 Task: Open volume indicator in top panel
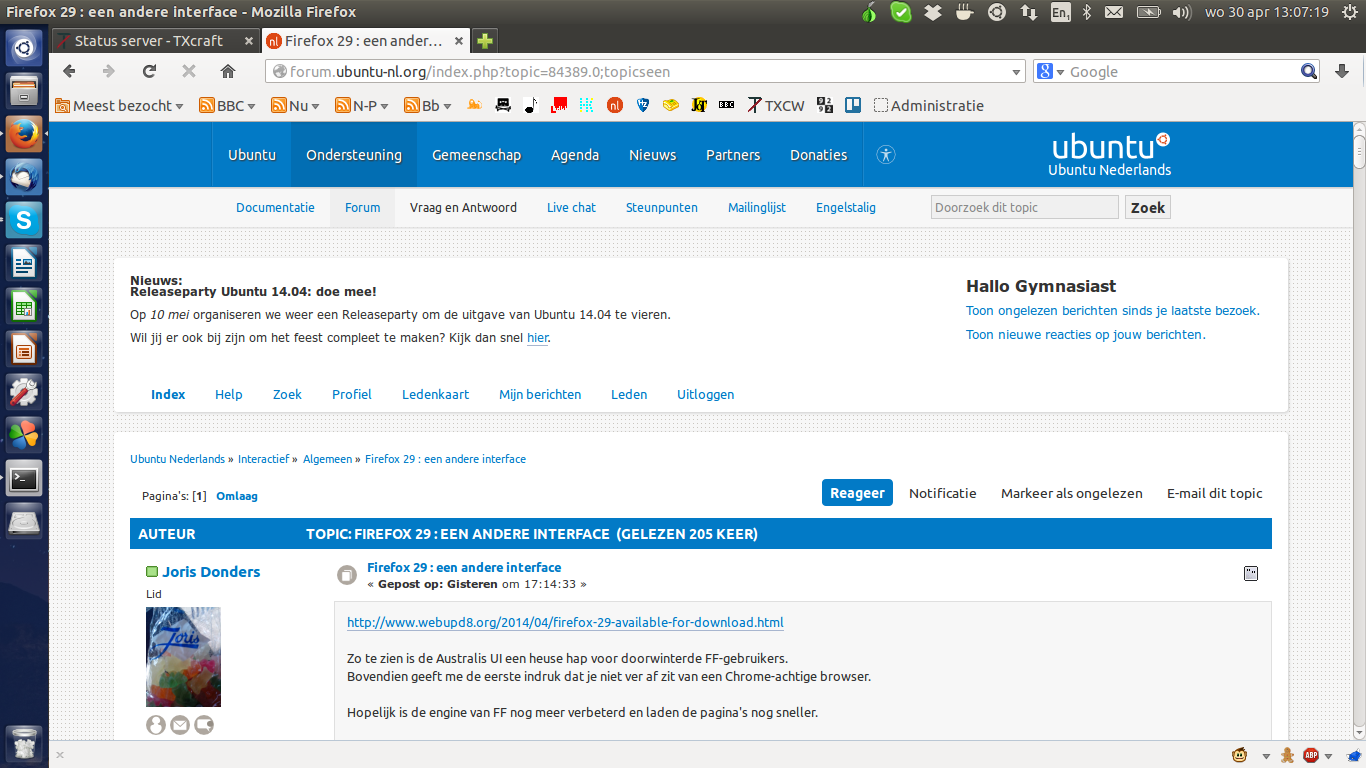(1181, 12)
